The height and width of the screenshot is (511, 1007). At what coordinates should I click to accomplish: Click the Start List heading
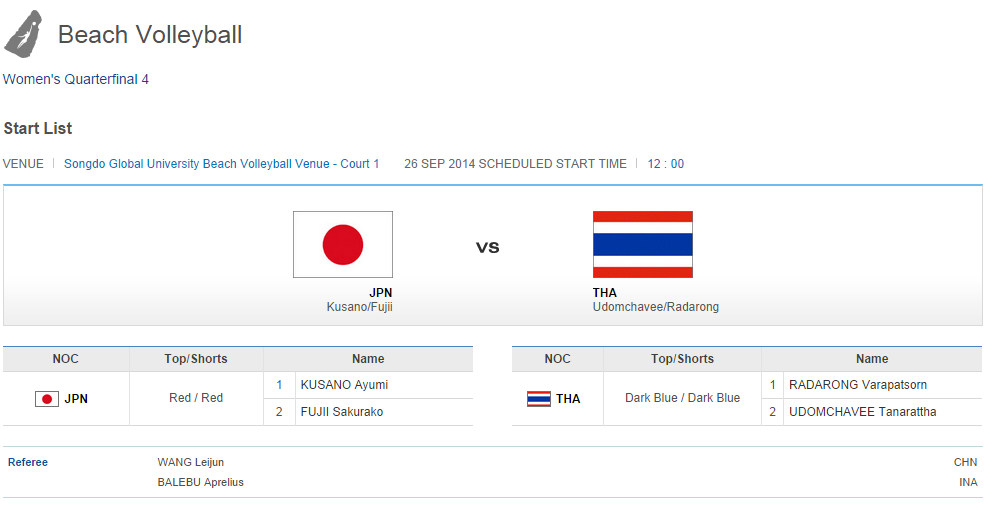(x=38, y=128)
